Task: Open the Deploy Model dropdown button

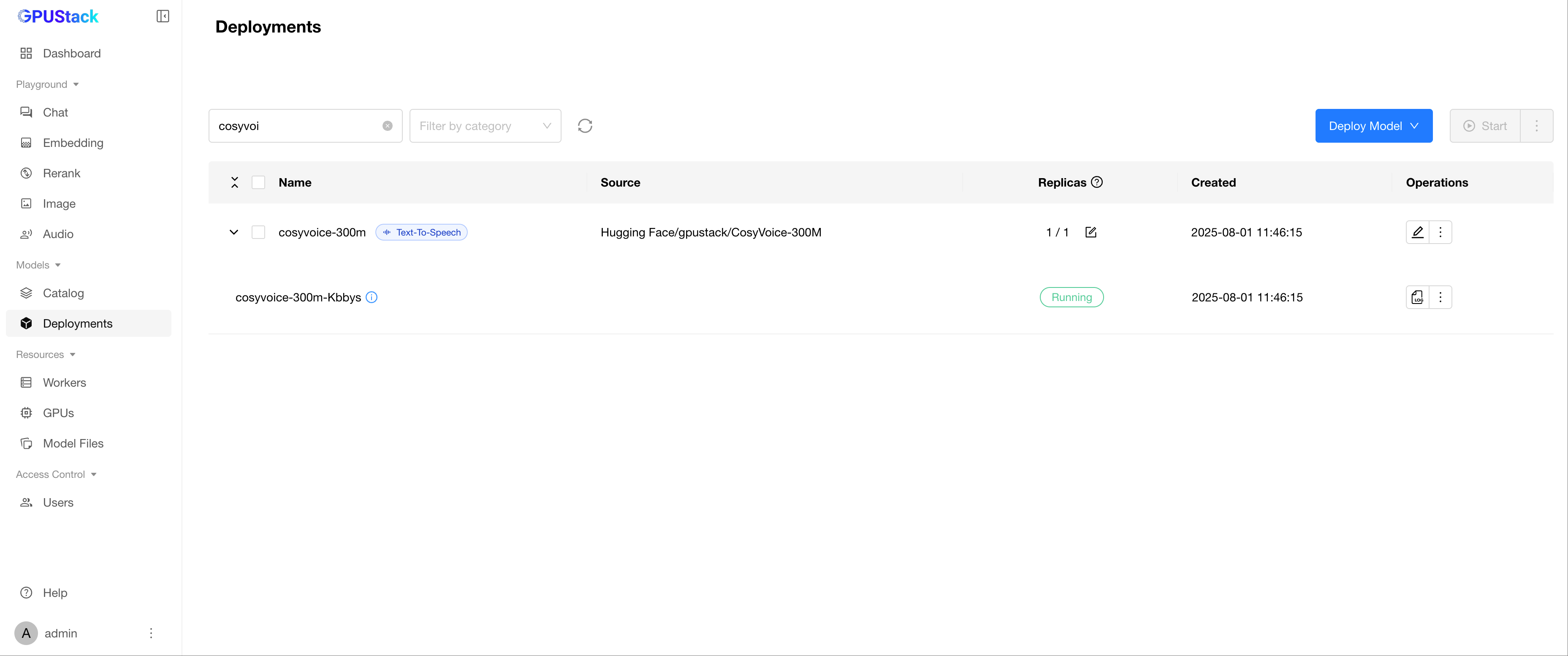Action: point(1373,126)
